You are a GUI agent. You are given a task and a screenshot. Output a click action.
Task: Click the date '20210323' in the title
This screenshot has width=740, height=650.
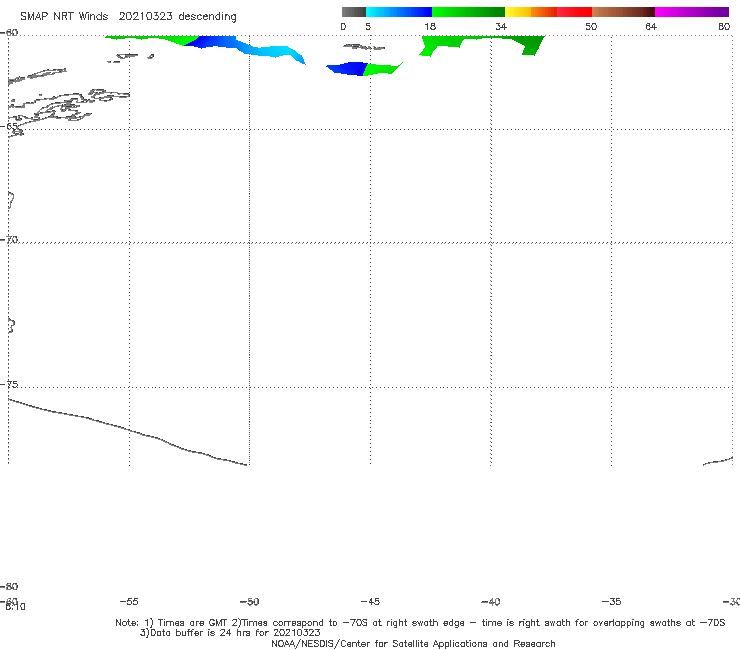pyautogui.click(x=145, y=16)
